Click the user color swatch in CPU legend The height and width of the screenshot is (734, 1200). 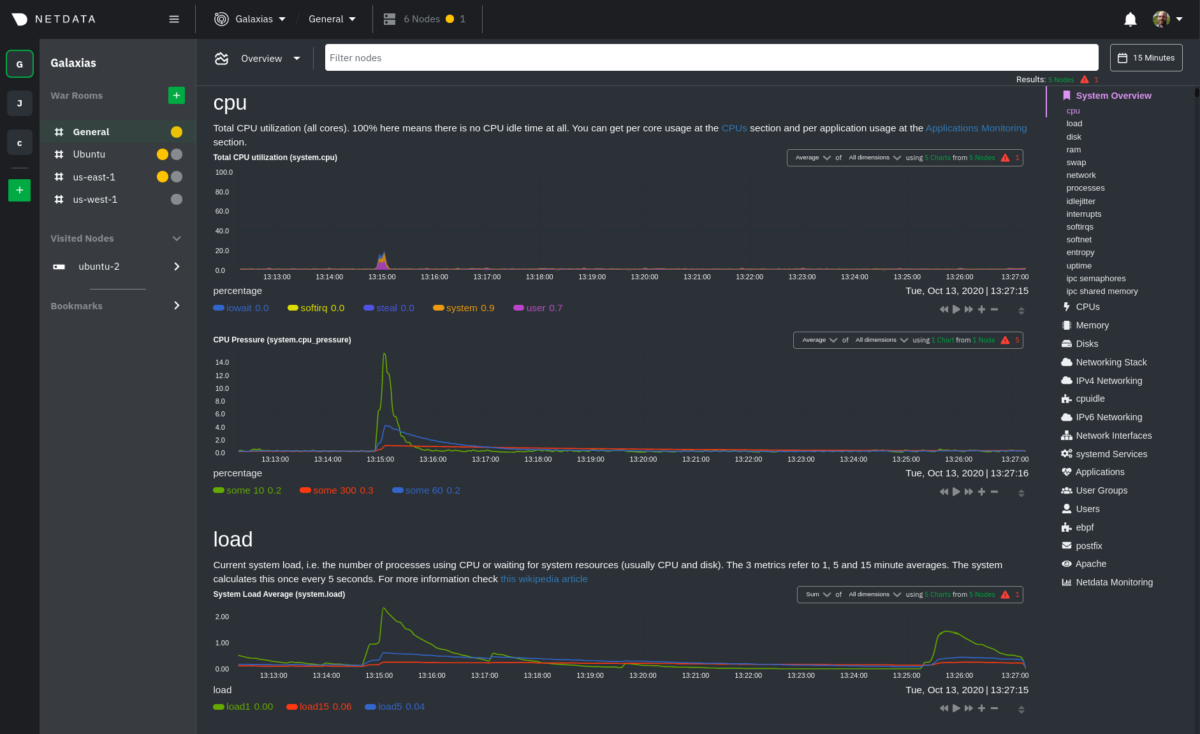[518, 308]
